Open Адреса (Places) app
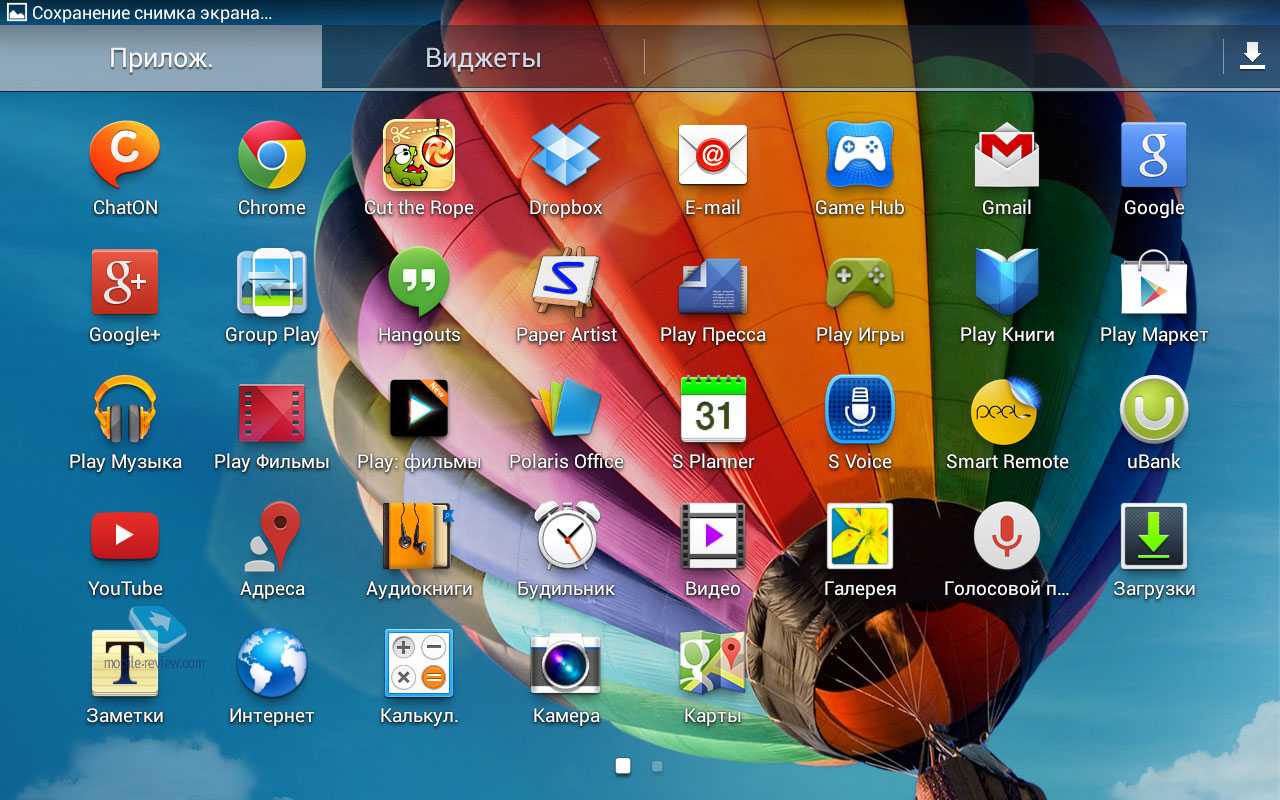Screen dimensions: 1280x800 pyautogui.click(x=272, y=536)
